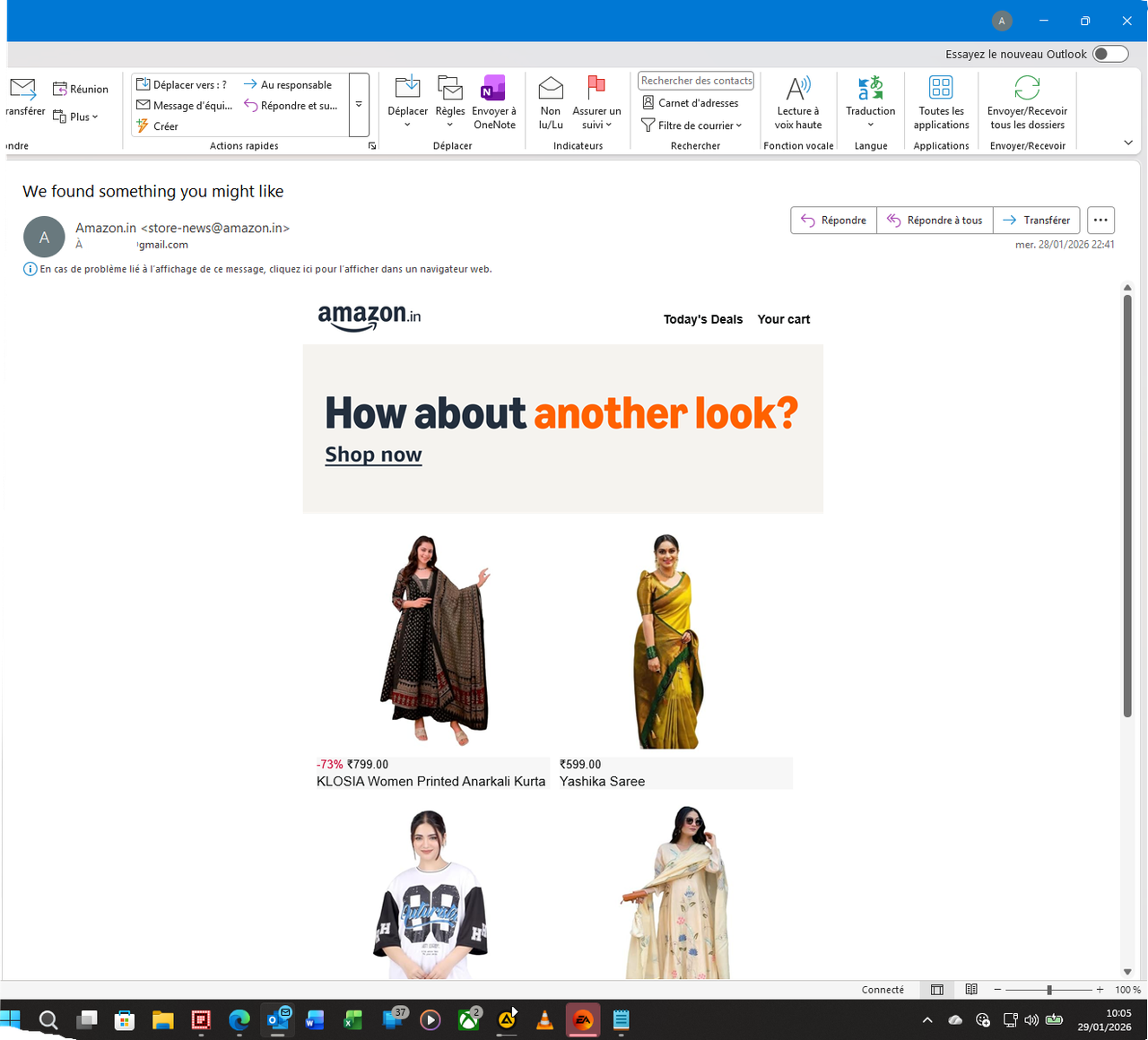Click Envoyer/Recevoir tous les dossiers
This screenshot has width=1148, height=1040.
1026,101
